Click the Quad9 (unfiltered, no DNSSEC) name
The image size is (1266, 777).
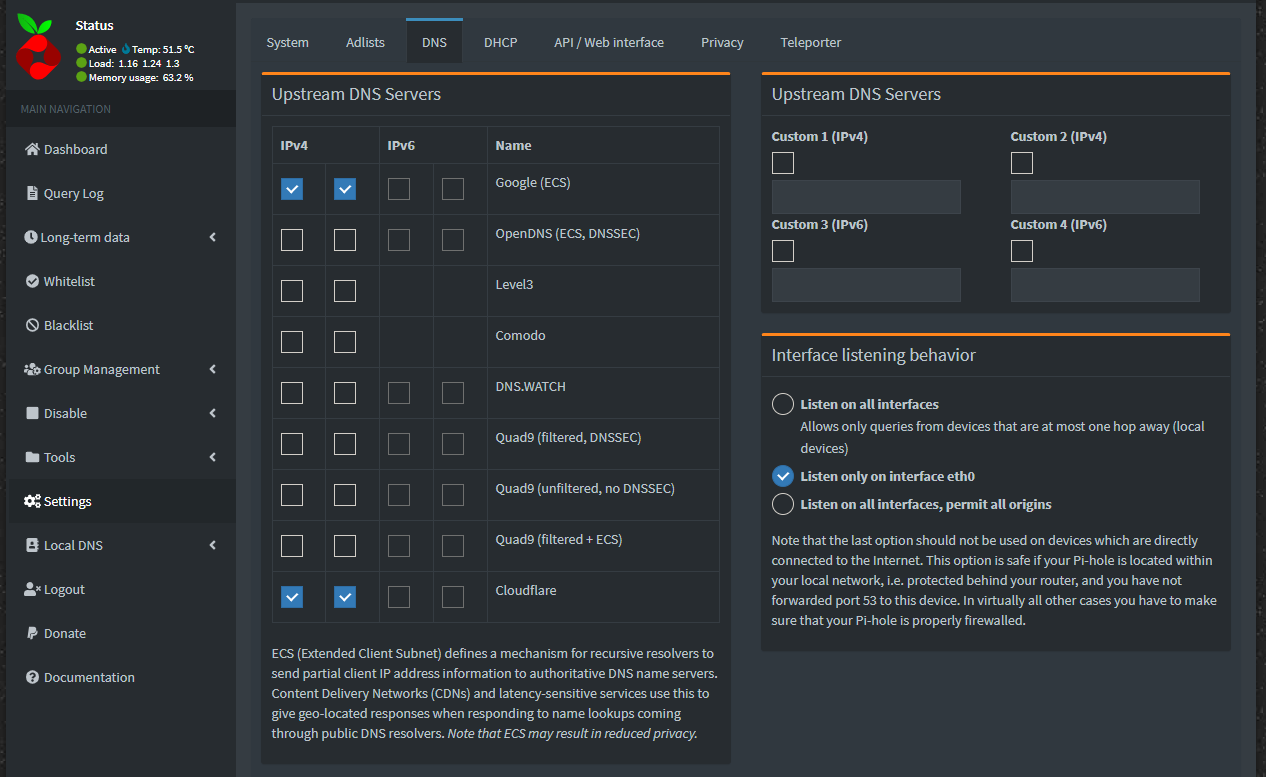[x=585, y=489]
